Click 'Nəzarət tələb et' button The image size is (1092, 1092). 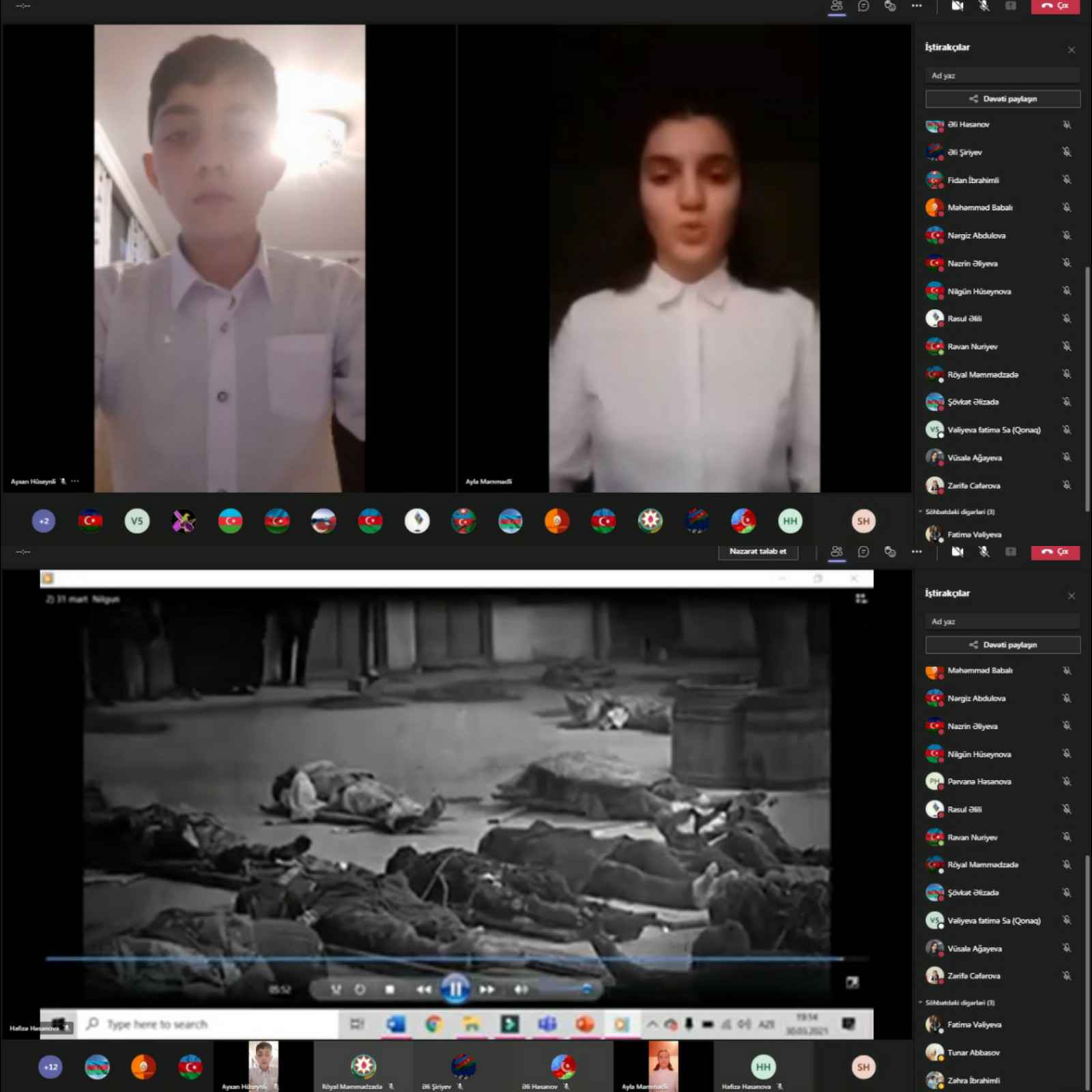point(758,551)
